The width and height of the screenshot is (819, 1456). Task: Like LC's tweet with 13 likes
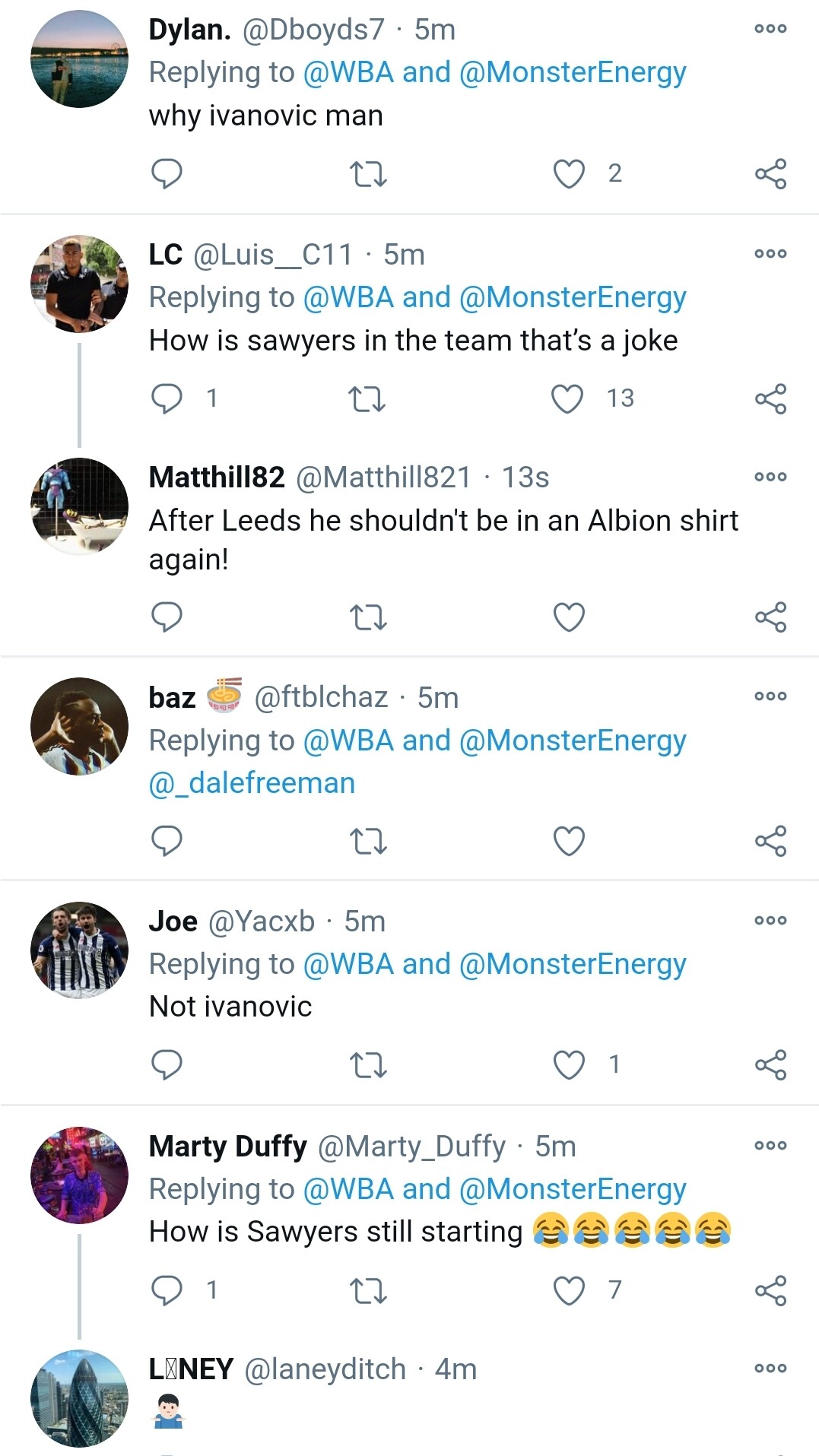pos(567,398)
